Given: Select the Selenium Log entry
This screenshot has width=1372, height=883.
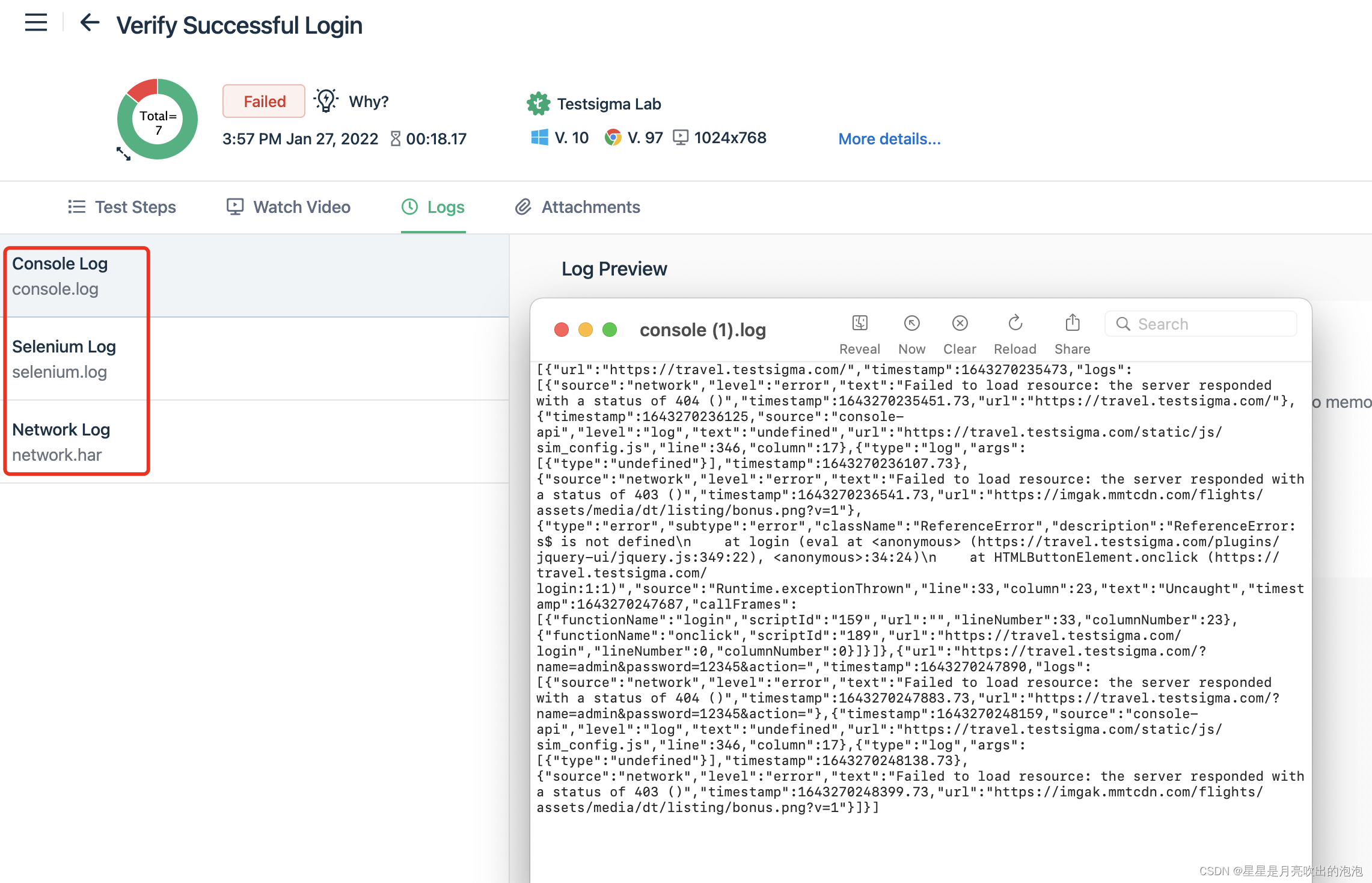Looking at the screenshot, I should [254, 359].
